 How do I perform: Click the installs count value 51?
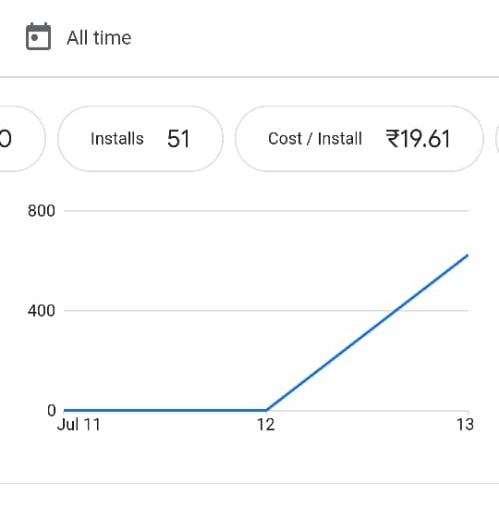178,139
